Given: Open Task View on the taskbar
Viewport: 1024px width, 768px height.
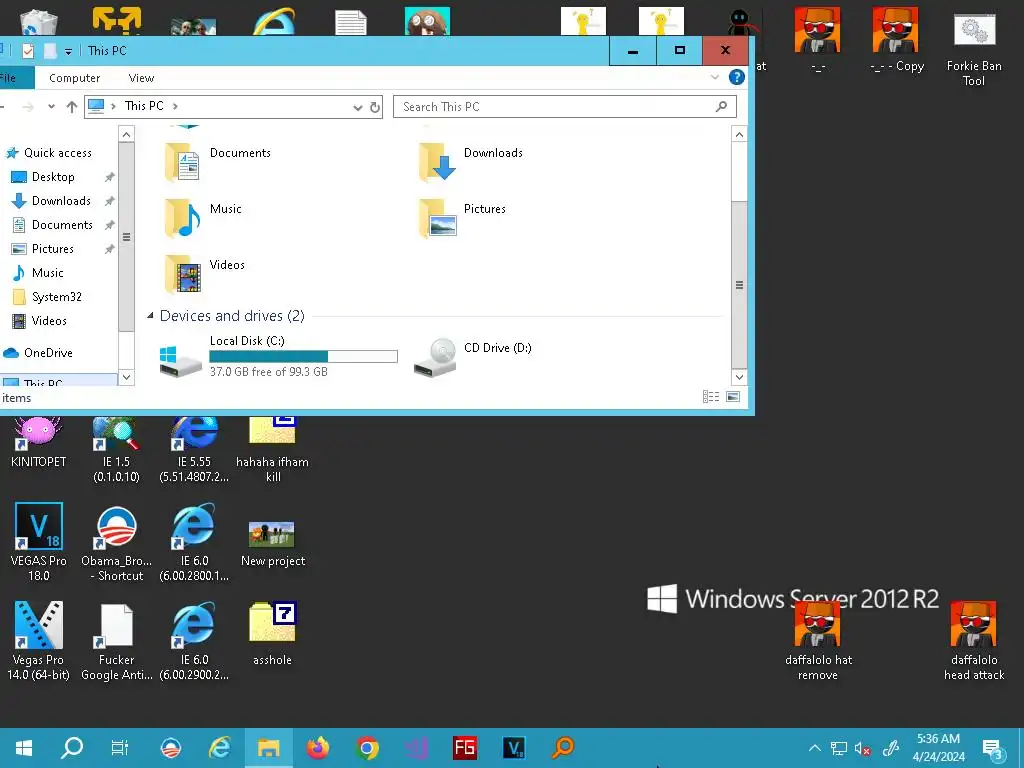Looking at the screenshot, I should click(x=120, y=748).
